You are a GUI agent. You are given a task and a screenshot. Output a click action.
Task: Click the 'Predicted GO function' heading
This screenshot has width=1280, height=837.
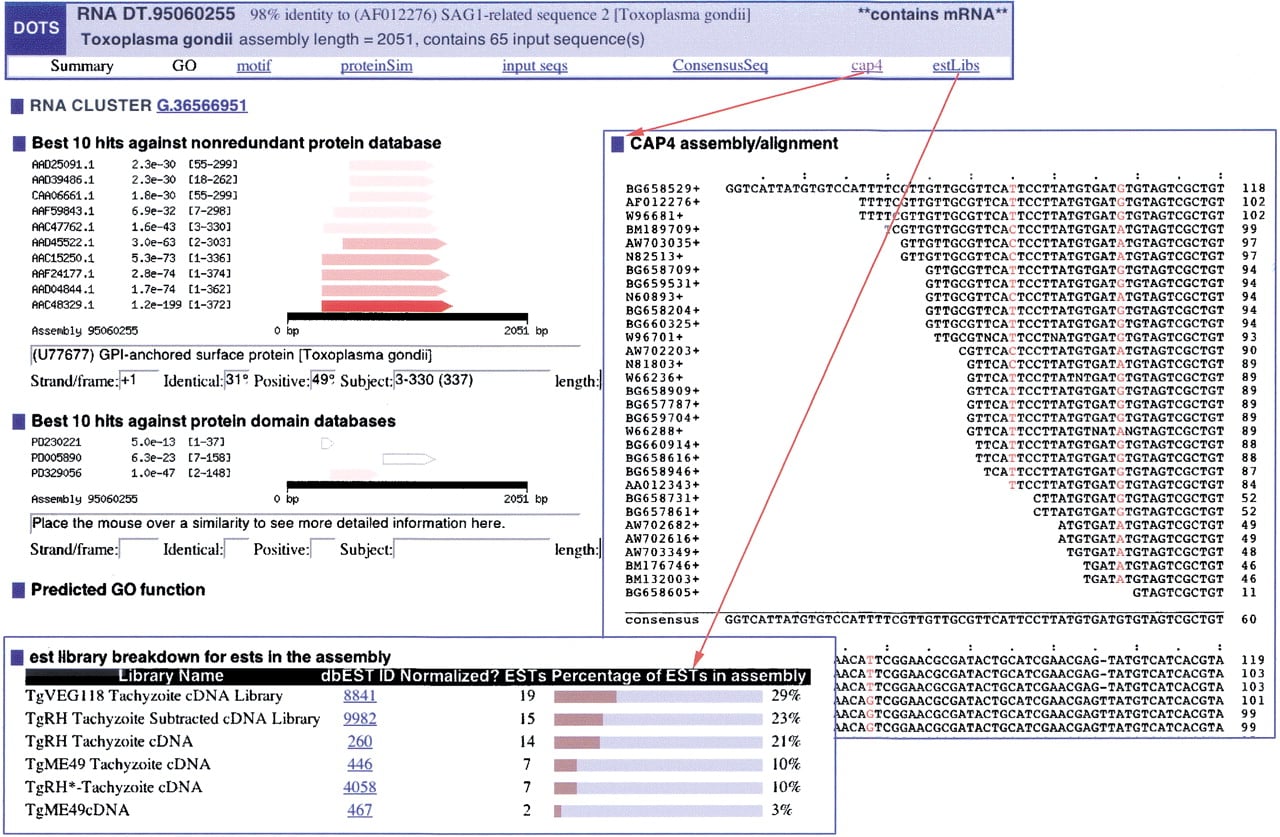[x=118, y=590]
